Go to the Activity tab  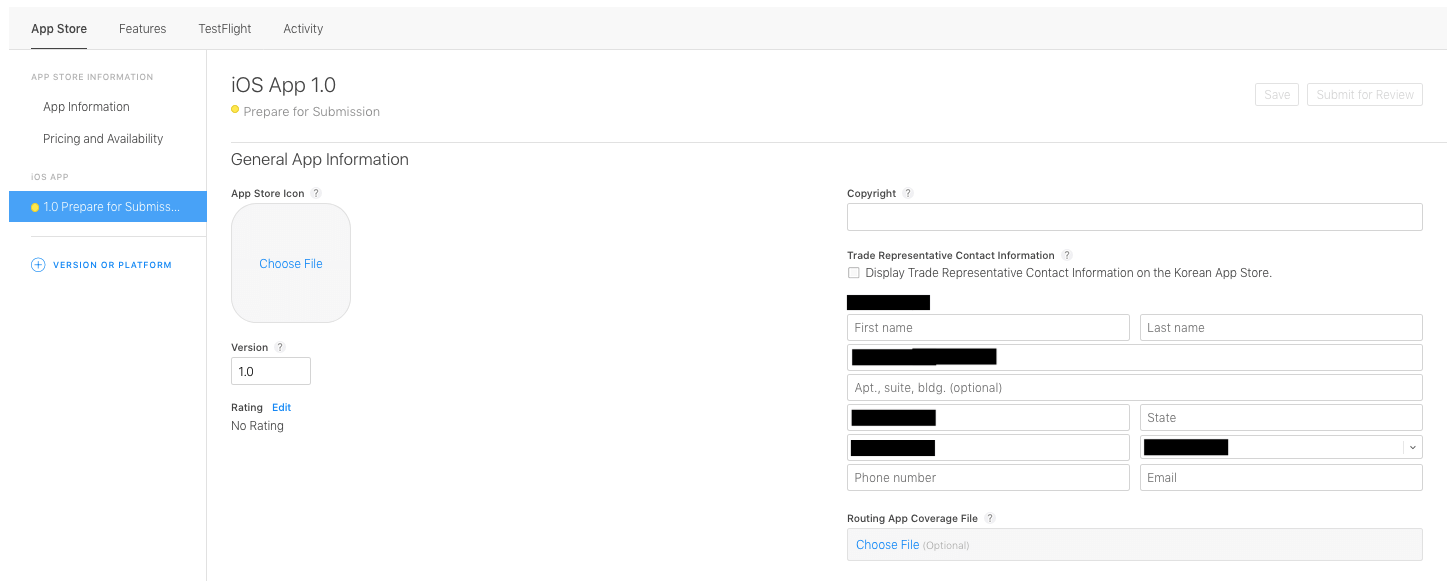pyautogui.click(x=303, y=29)
